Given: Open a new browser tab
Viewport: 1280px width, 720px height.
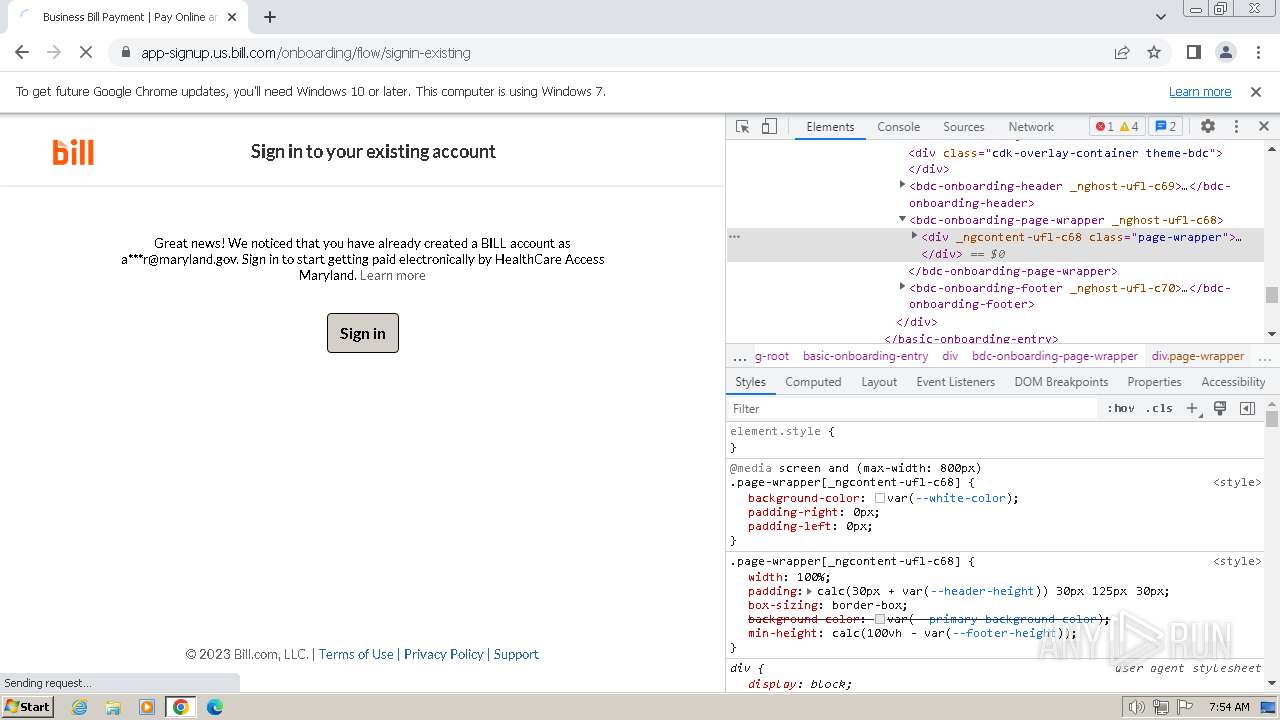Looking at the screenshot, I should tap(270, 17).
